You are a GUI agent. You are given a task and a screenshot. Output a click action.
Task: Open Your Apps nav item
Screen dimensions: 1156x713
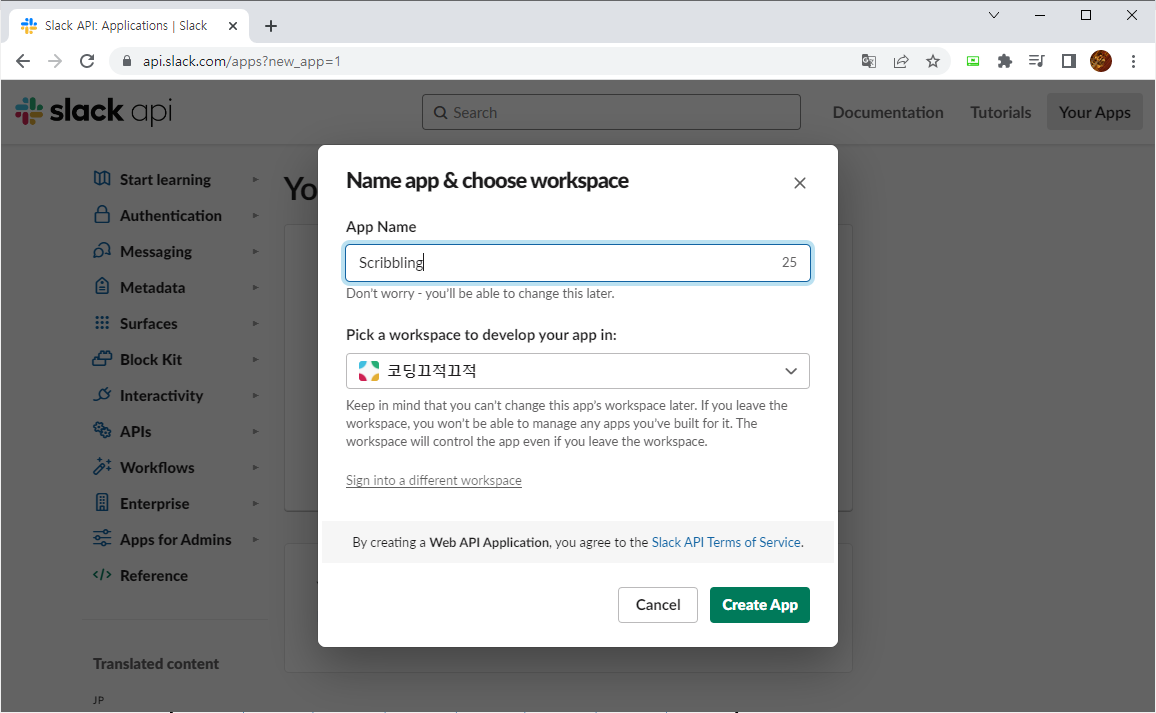coord(1095,112)
